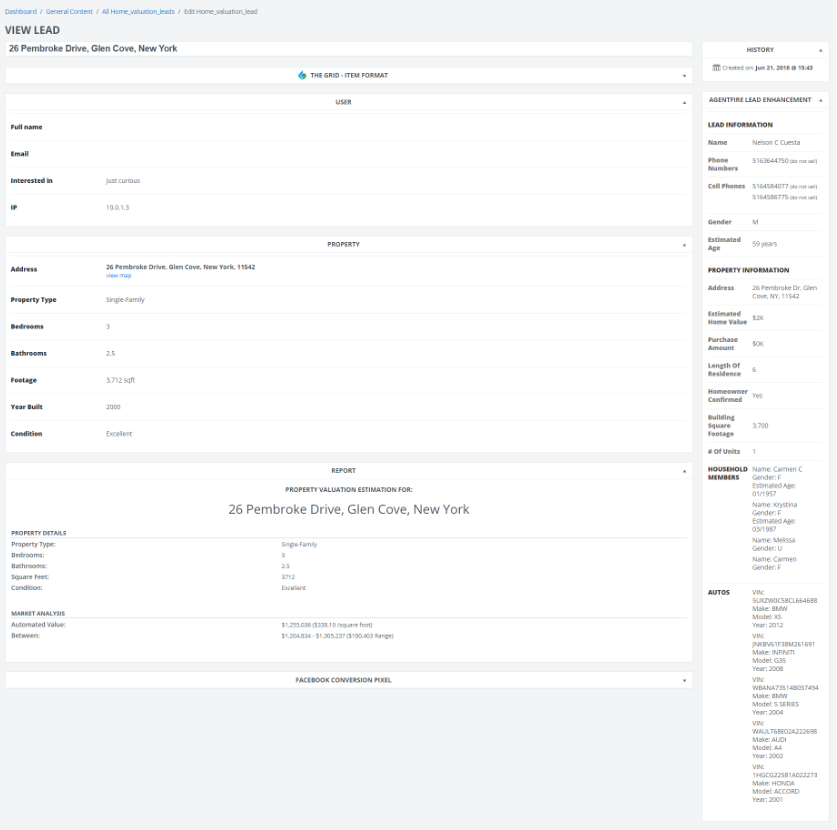The height and width of the screenshot is (830, 837).
Task: Click the calendar icon in History panel
Action: coord(716,68)
